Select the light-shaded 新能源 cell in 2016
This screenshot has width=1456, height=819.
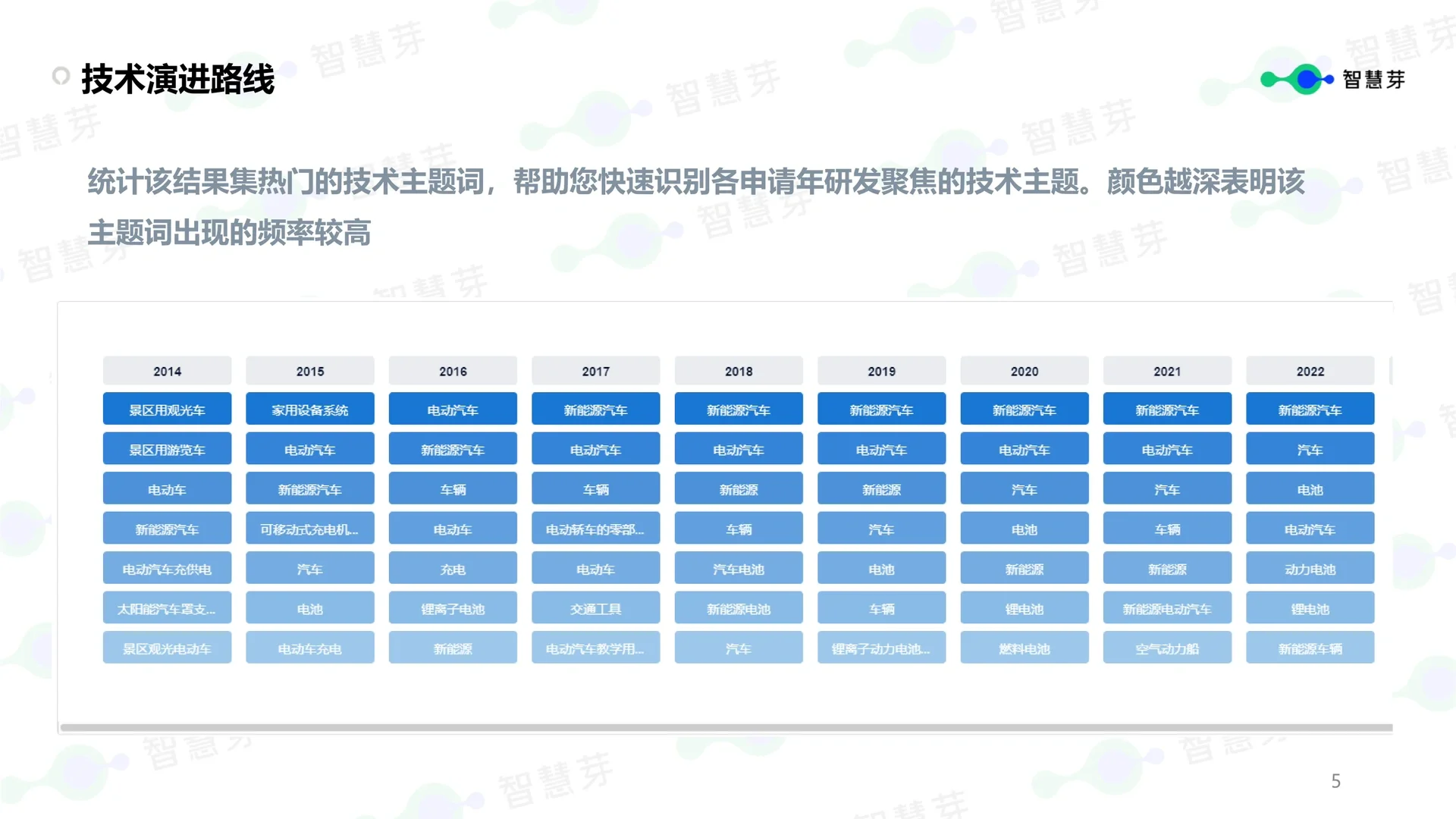point(453,647)
